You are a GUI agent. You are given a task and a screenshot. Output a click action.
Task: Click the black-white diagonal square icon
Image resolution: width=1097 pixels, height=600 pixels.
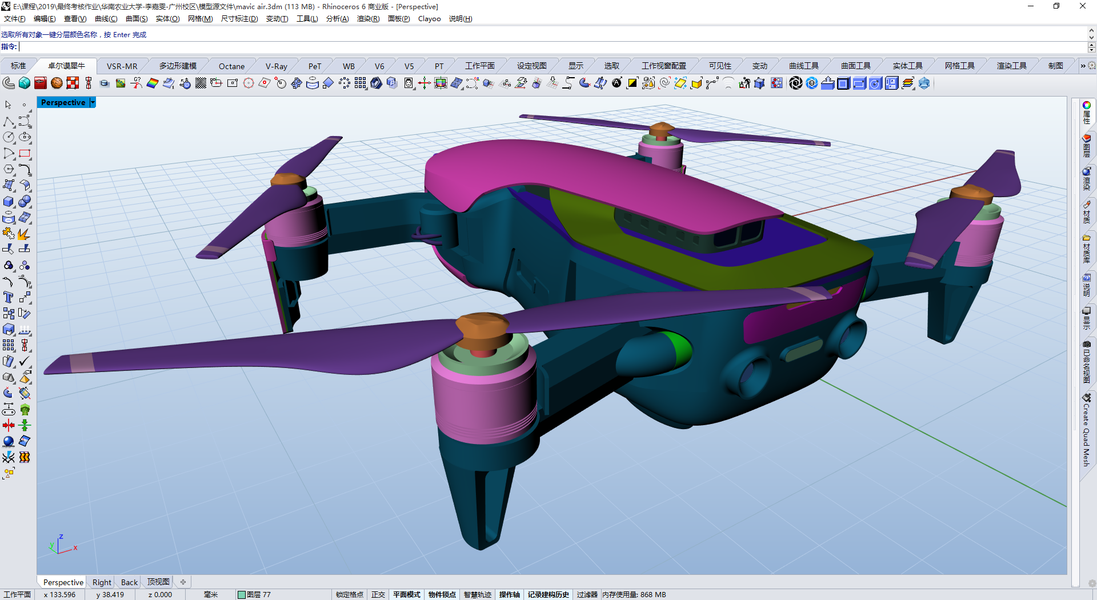coord(632,83)
